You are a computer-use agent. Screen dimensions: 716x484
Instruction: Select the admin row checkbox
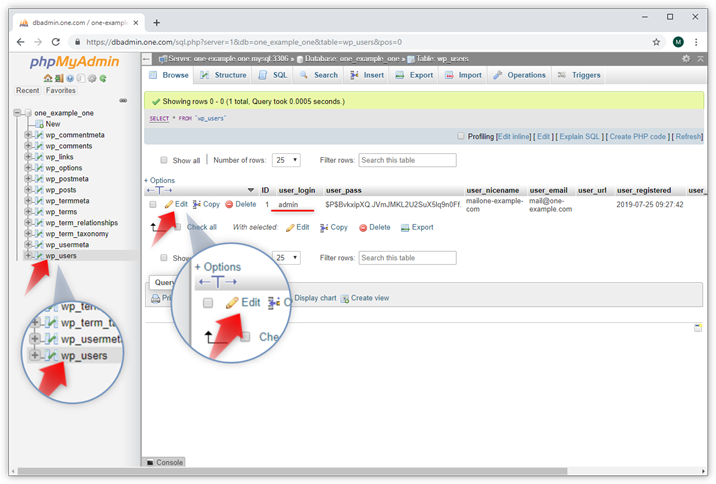[x=153, y=204]
